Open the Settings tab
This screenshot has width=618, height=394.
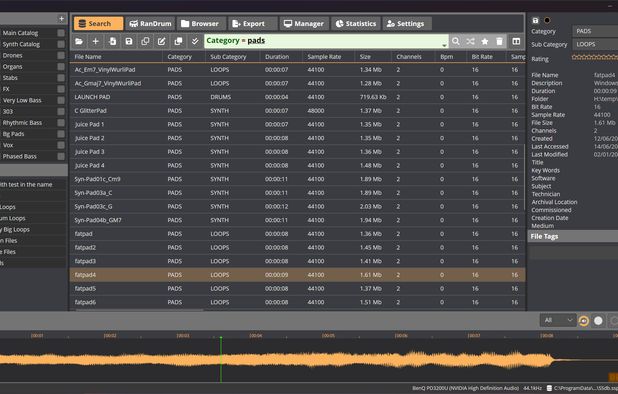[407, 24]
